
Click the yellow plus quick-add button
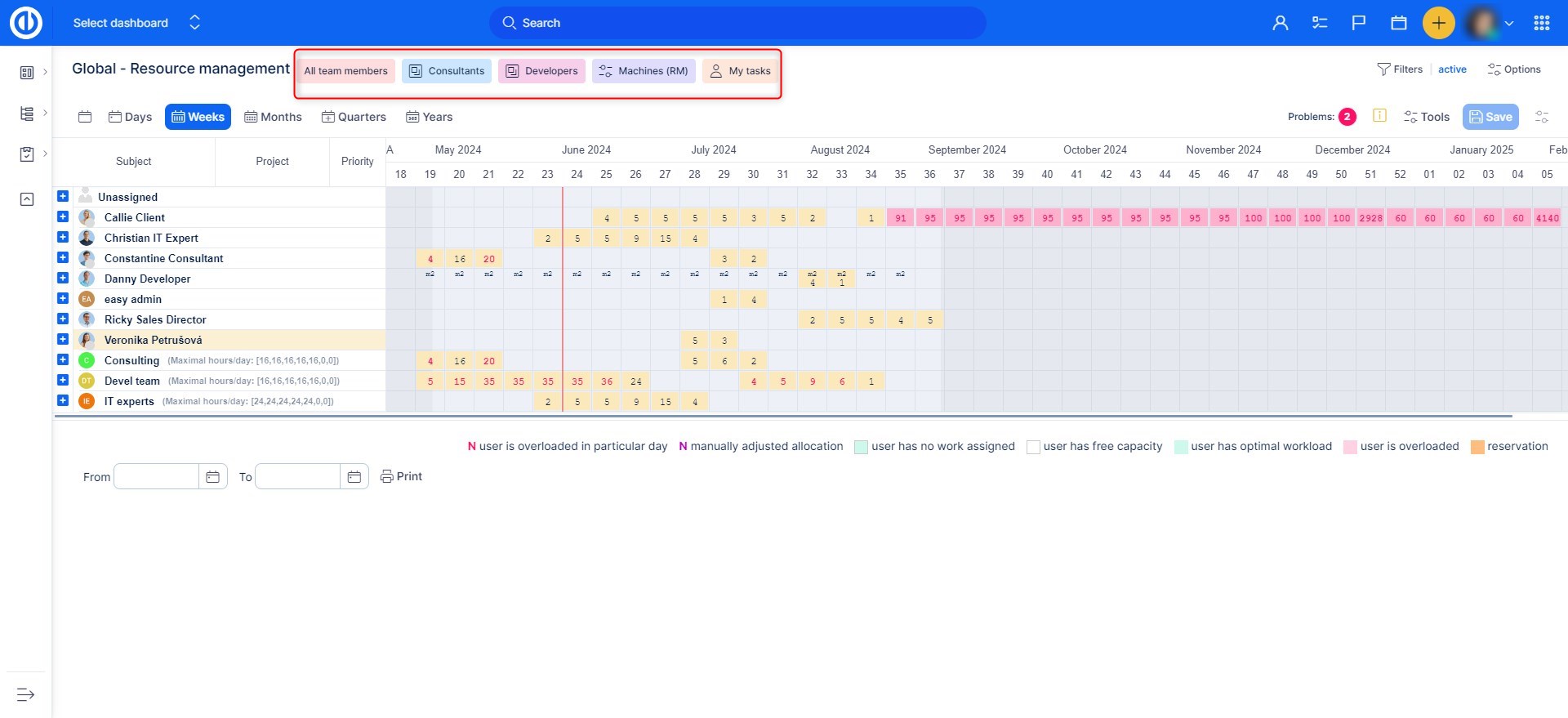click(1438, 23)
